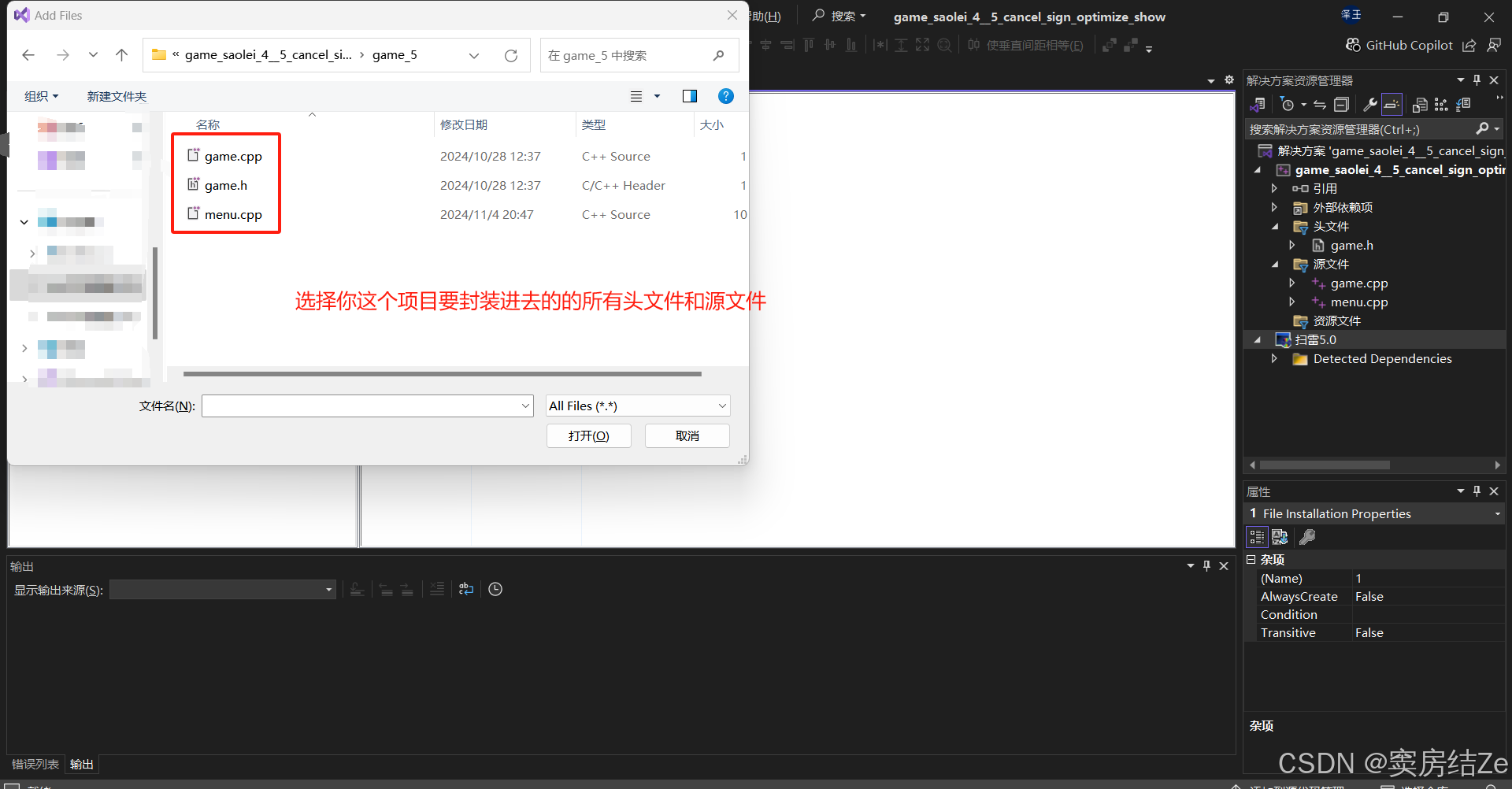Click the file name input field in the dialog

tap(367, 406)
